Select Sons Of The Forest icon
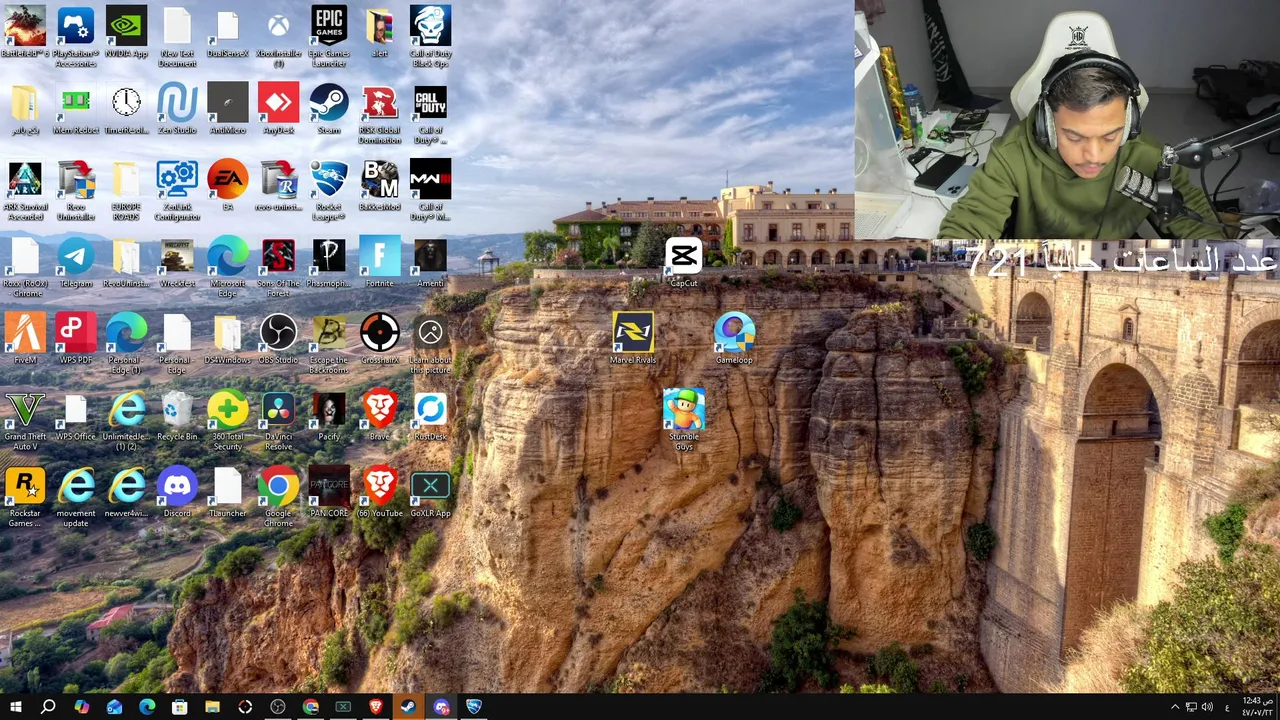Screen dimensions: 1280x720 pos(278,268)
